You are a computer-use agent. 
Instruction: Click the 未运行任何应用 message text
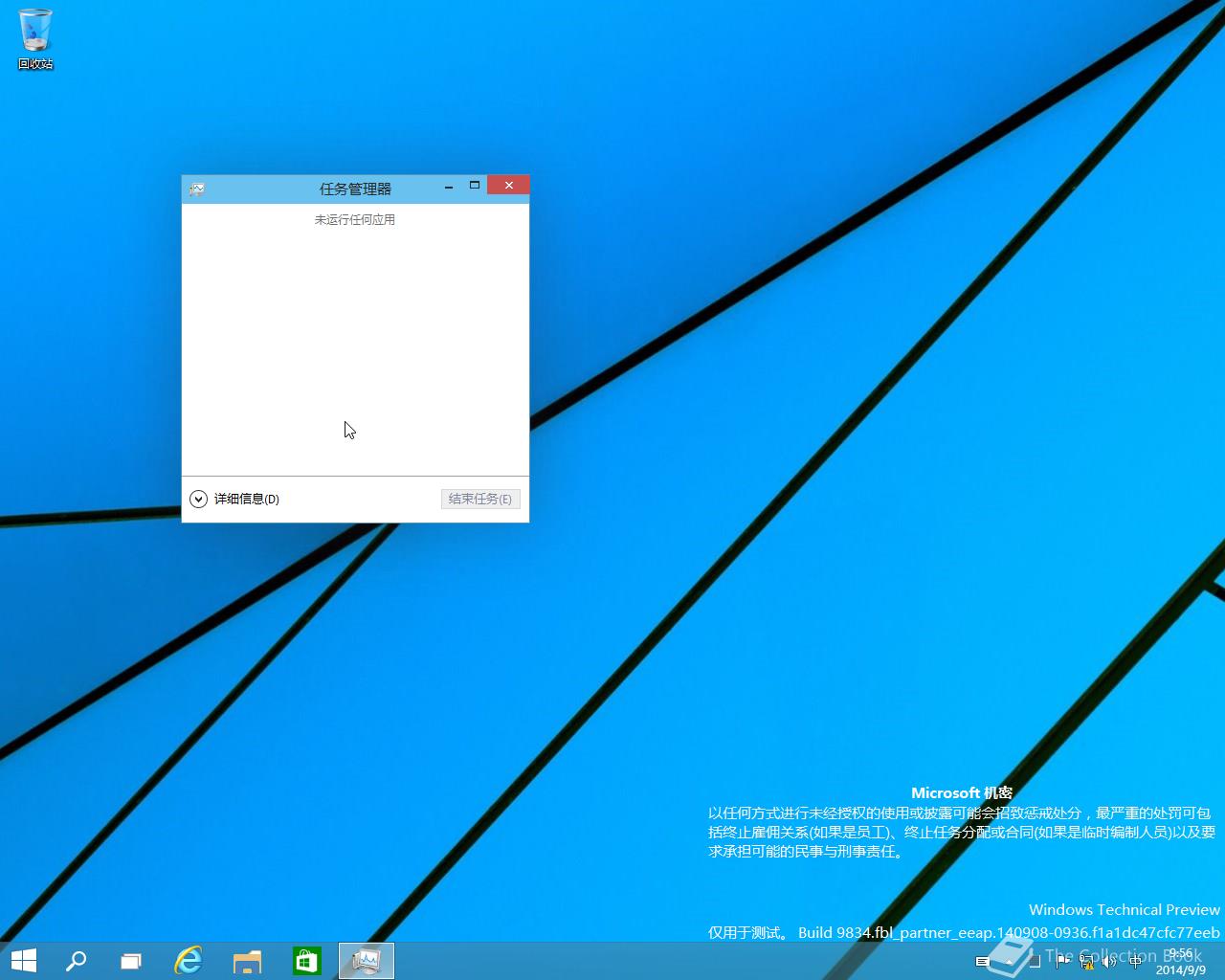click(355, 219)
